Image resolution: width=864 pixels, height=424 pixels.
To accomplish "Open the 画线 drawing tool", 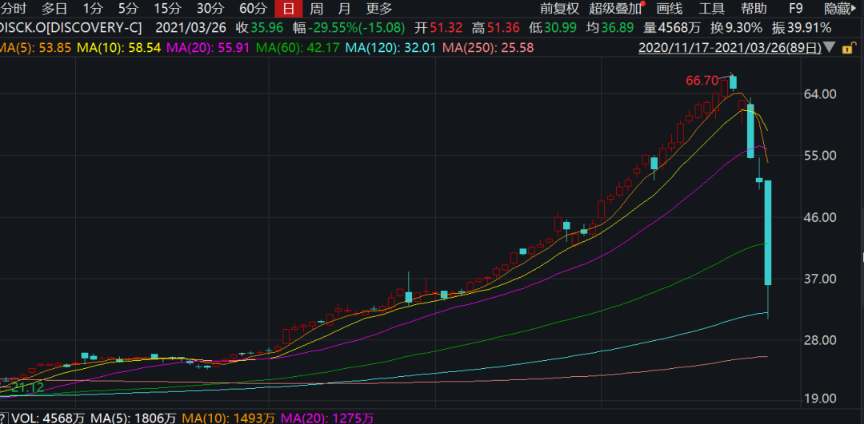I will tap(669, 8).
